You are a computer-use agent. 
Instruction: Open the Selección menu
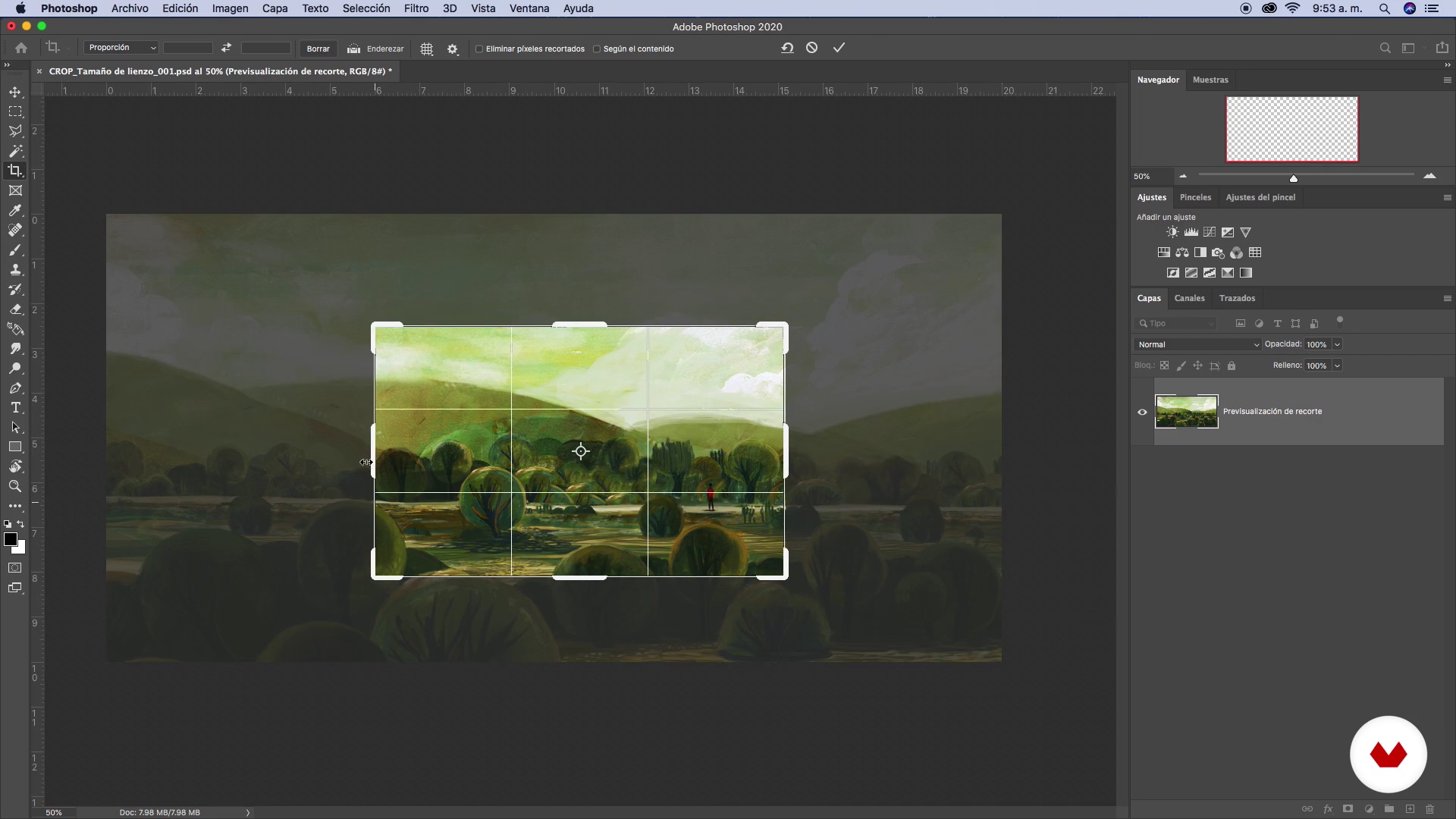coord(366,8)
